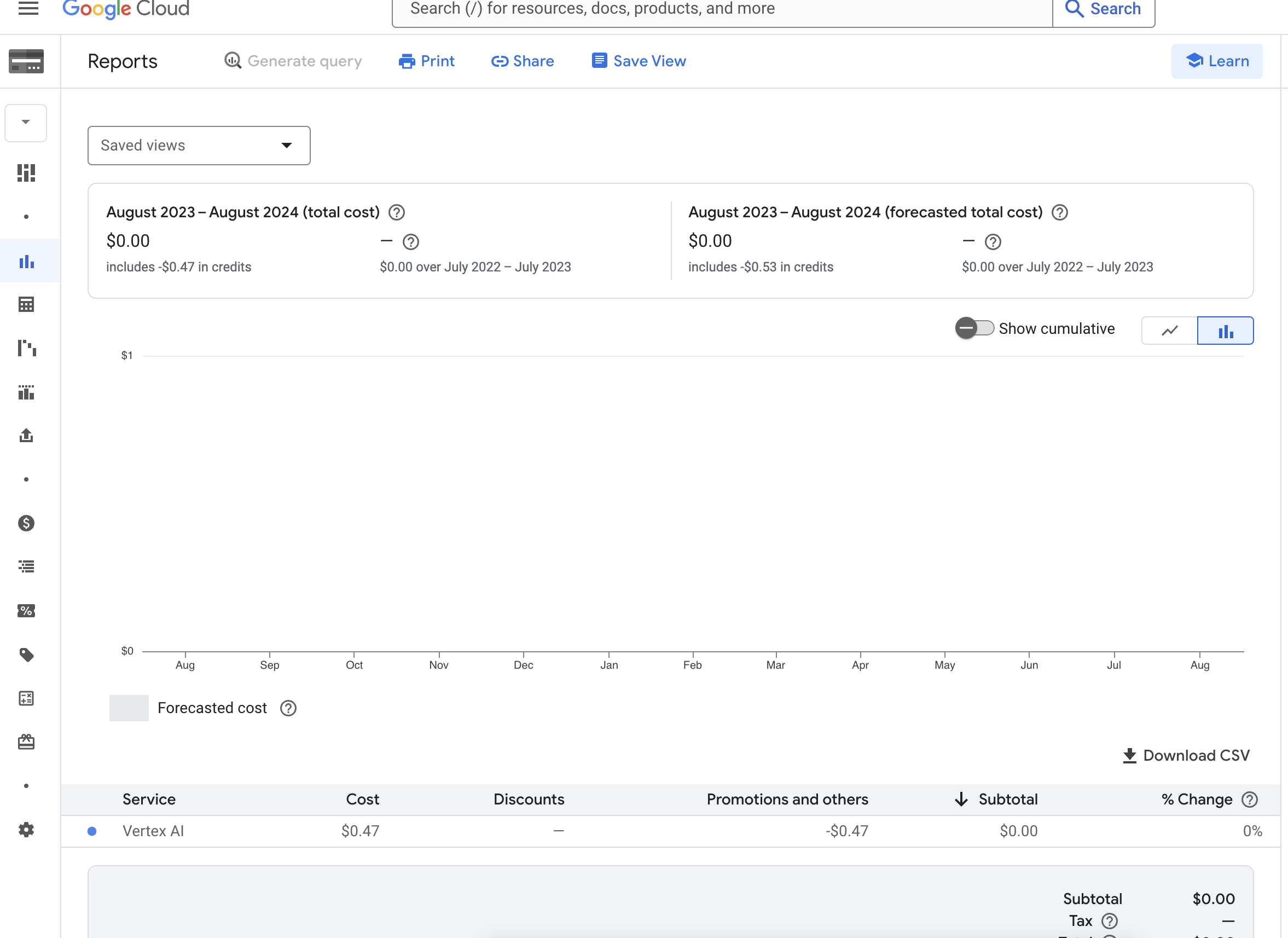Click the Print toolbar item
This screenshot has width=1288, height=938.
click(426, 61)
